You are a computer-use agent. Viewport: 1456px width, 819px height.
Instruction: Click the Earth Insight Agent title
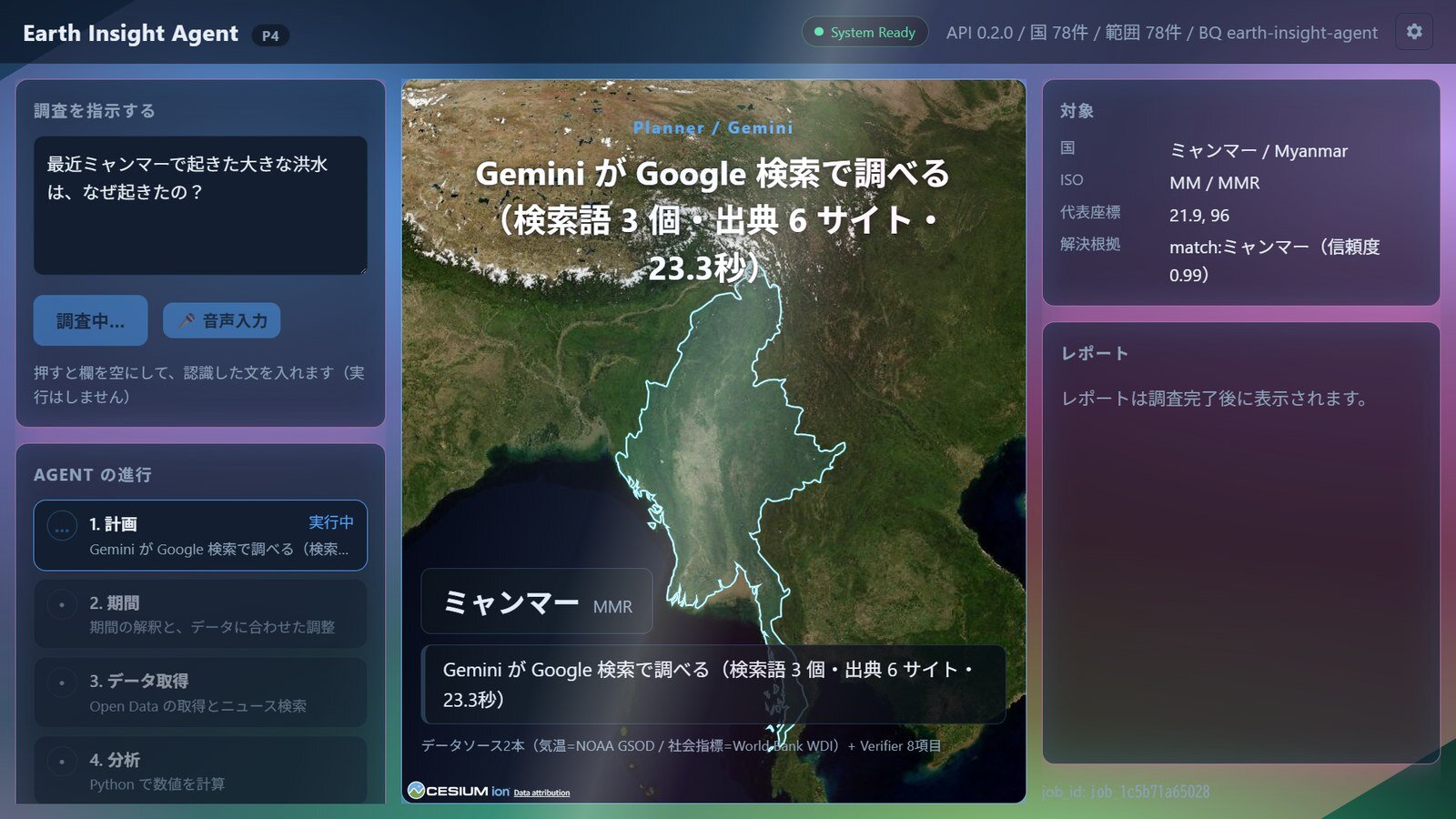click(130, 34)
